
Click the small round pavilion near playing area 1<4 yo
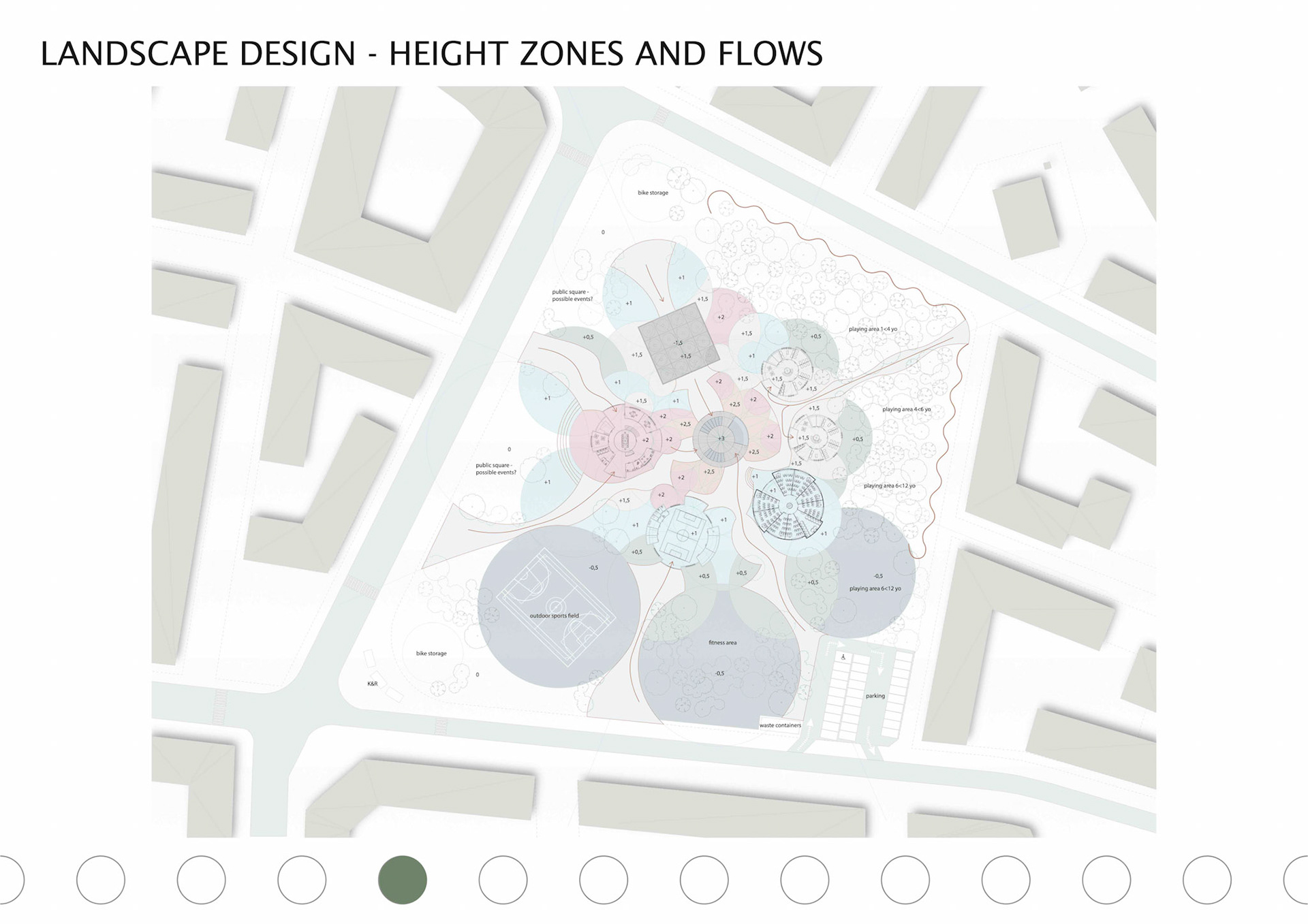tap(788, 372)
